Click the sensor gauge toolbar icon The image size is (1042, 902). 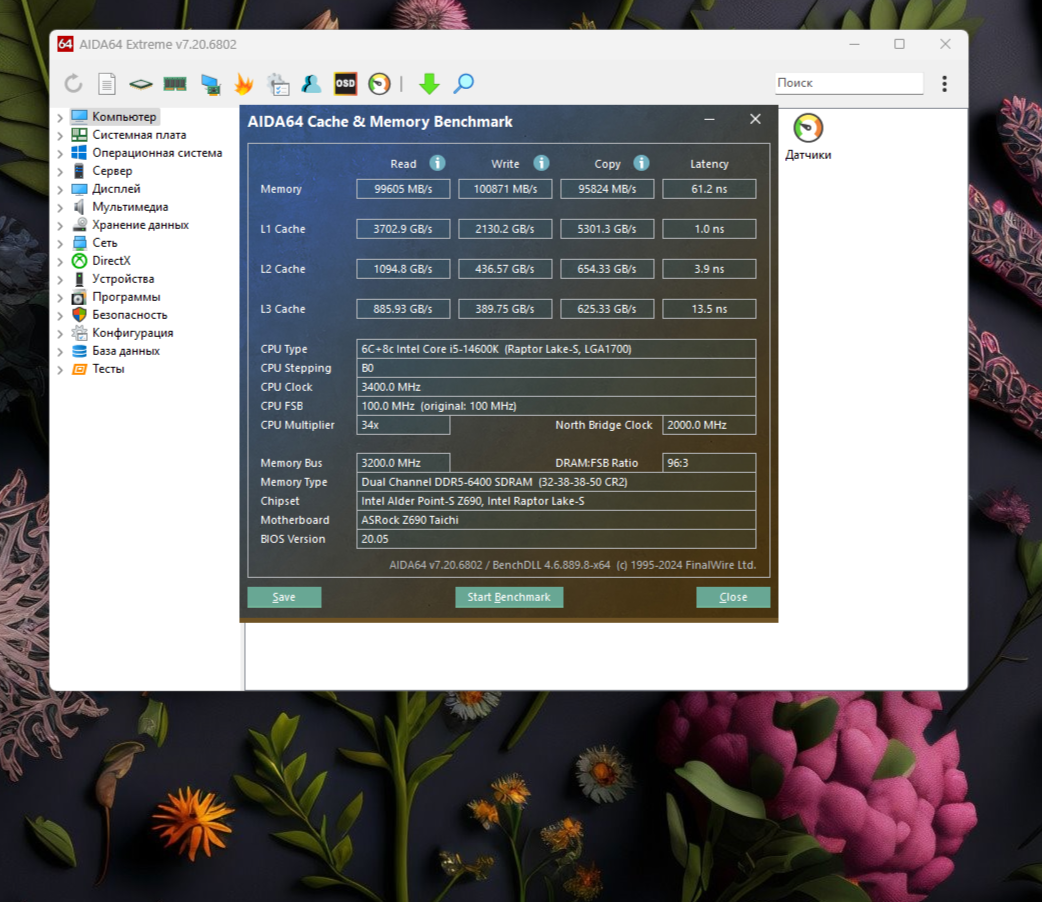pos(379,84)
